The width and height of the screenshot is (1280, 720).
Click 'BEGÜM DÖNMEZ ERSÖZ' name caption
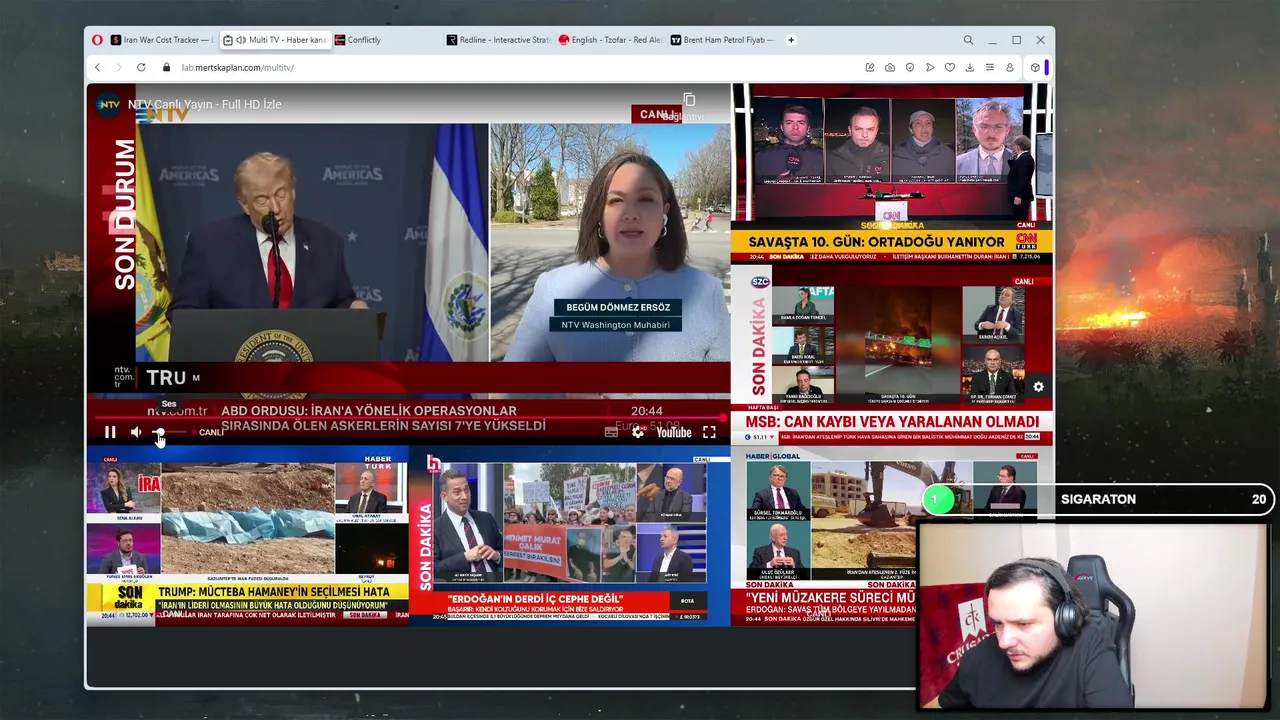(618, 307)
